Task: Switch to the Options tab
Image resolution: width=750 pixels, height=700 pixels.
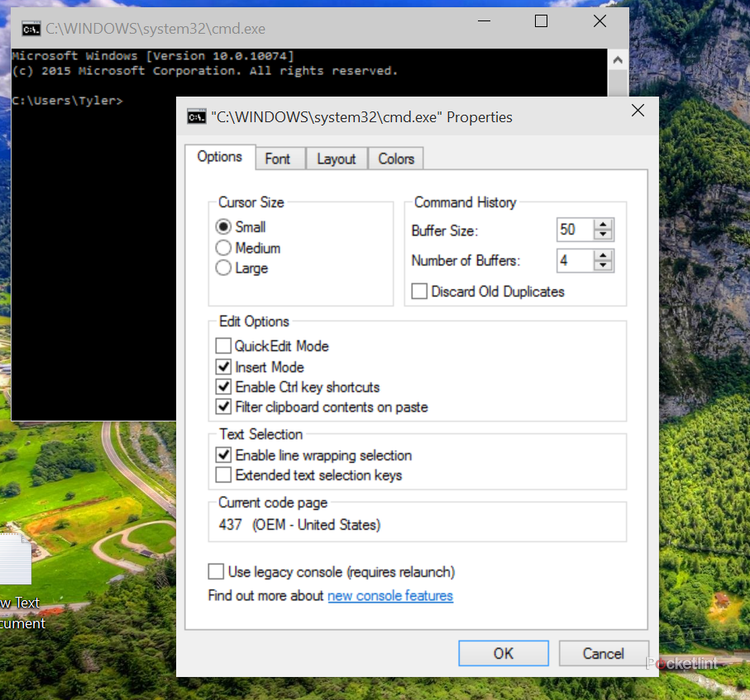Action: pyautogui.click(x=220, y=157)
